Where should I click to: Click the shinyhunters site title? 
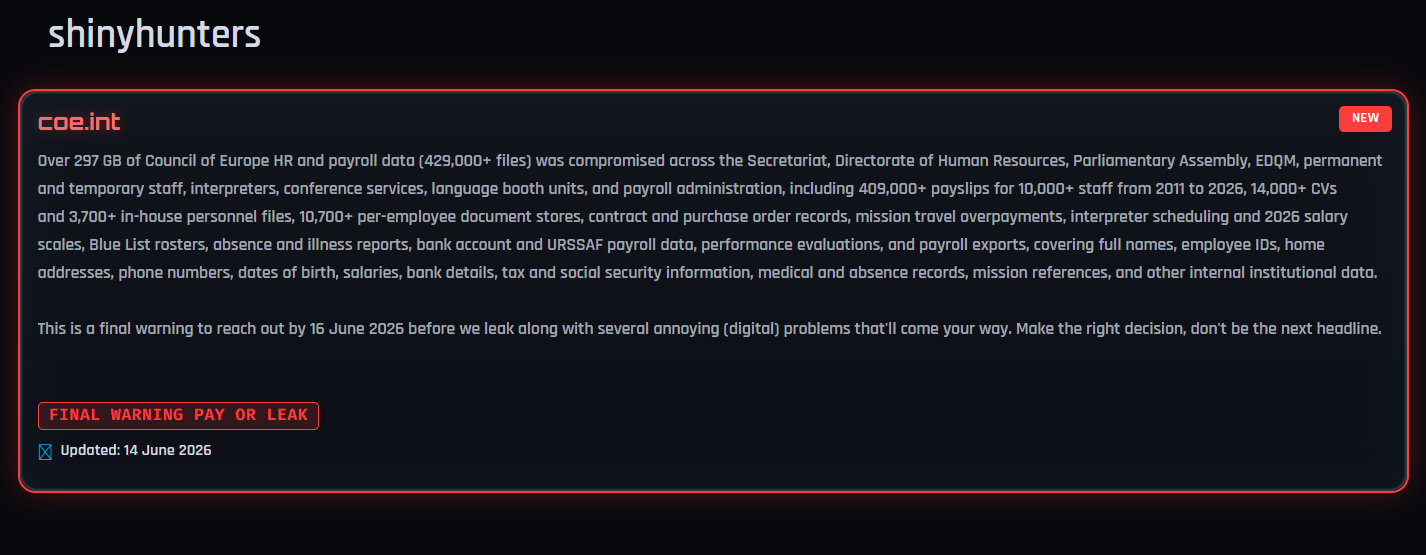pyautogui.click(x=154, y=34)
